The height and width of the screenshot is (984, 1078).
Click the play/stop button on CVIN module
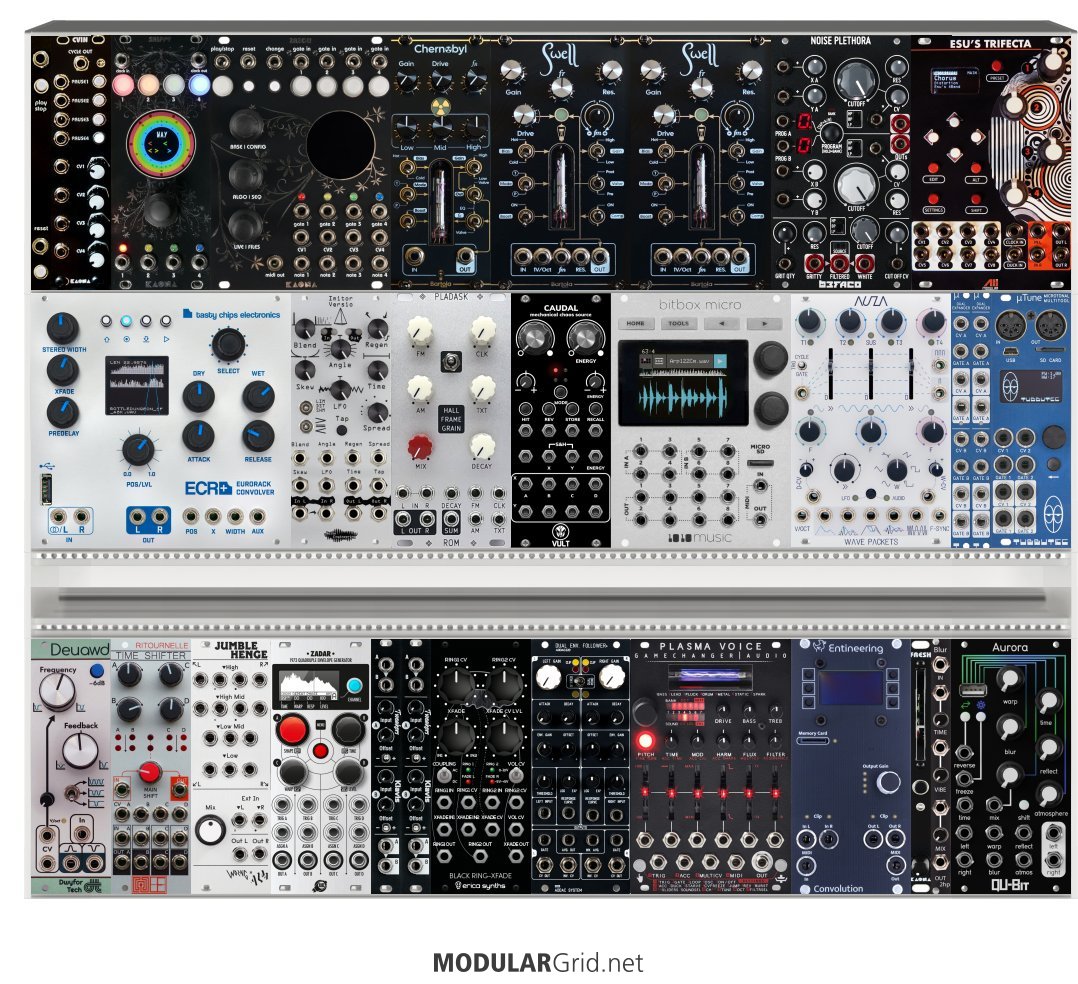click(x=41, y=85)
